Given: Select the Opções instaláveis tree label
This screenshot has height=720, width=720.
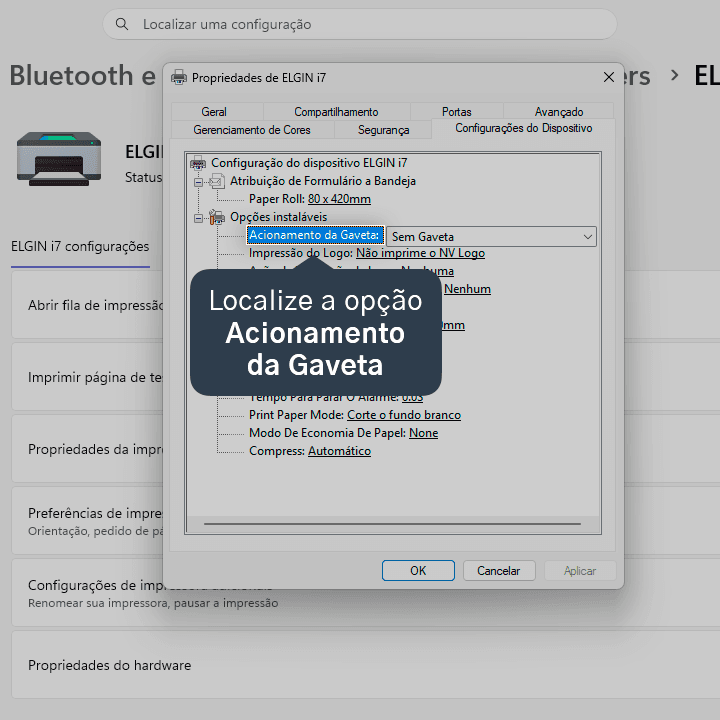Looking at the screenshot, I should click(279, 217).
